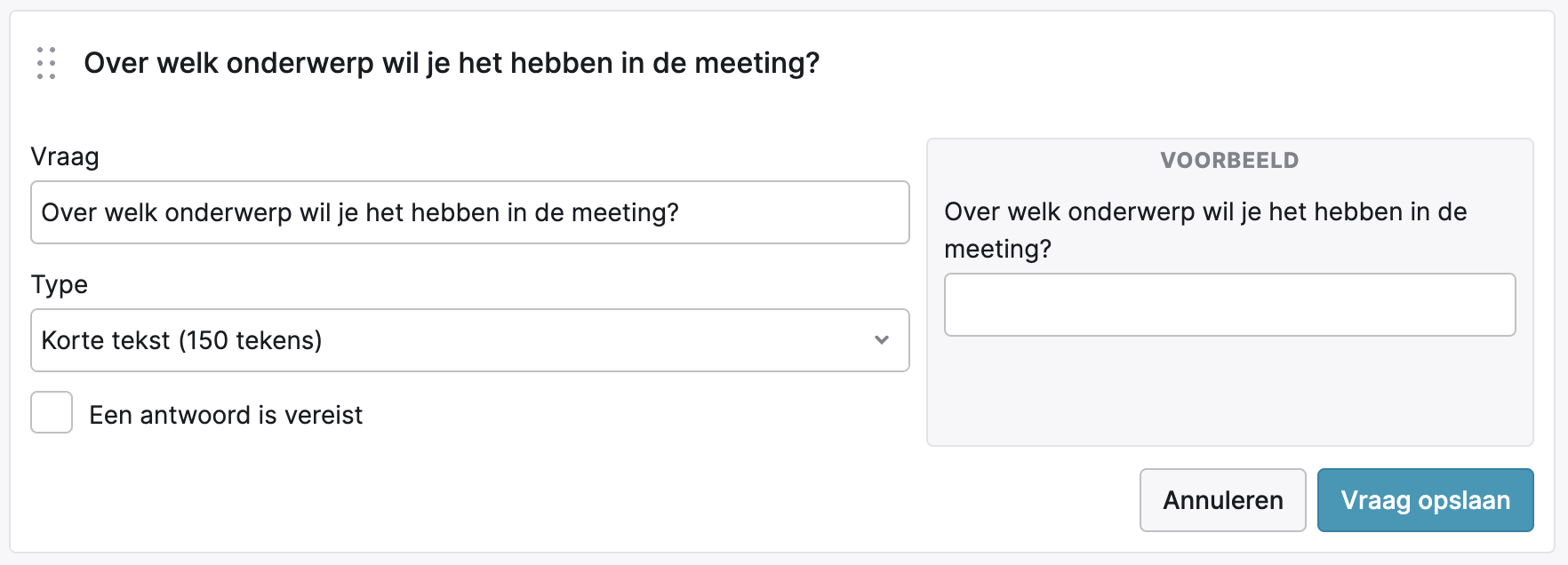Click the empty preview answer field
The image size is (1568, 565).
(1229, 305)
